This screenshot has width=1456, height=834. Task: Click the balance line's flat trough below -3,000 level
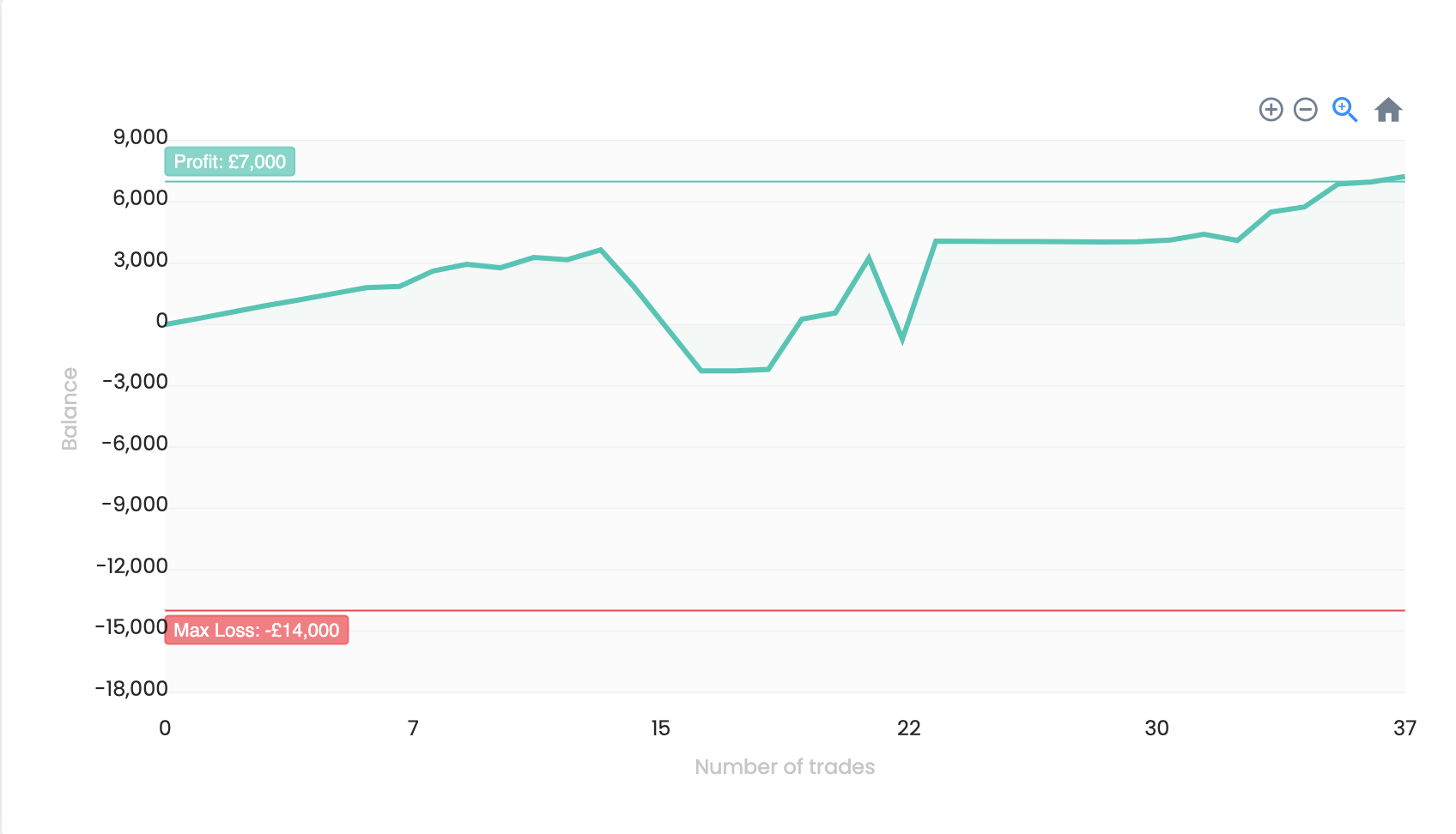(x=734, y=371)
